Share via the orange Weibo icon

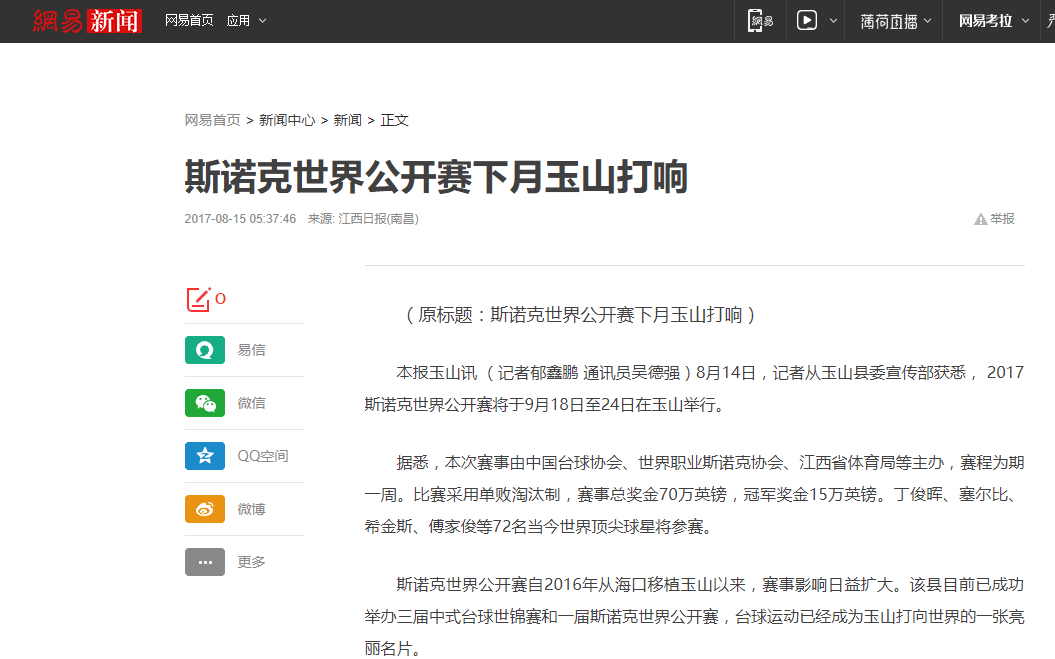205,509
